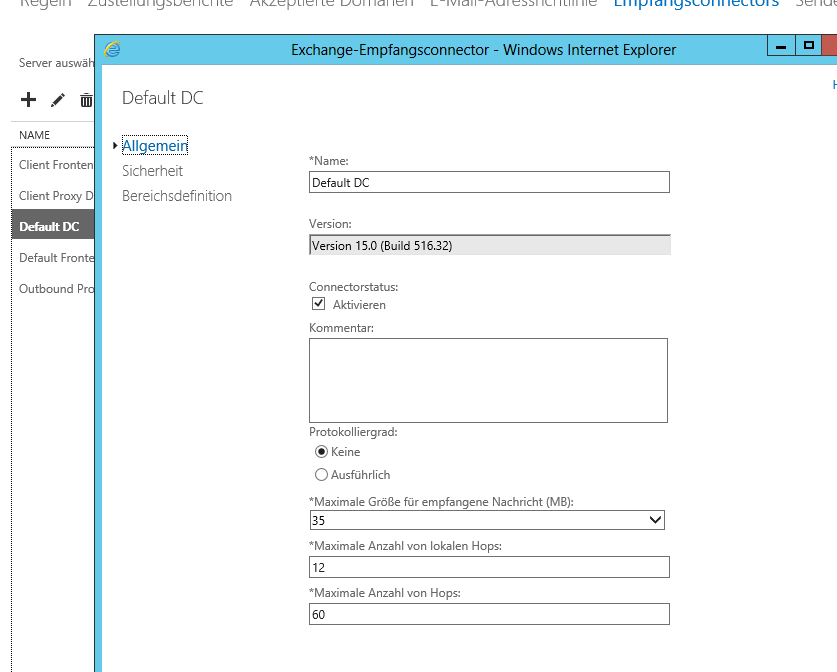837x672 pixels.
Task: Open the E-Mail-Adressrichtlinie tab
Action: click(514, 4)
